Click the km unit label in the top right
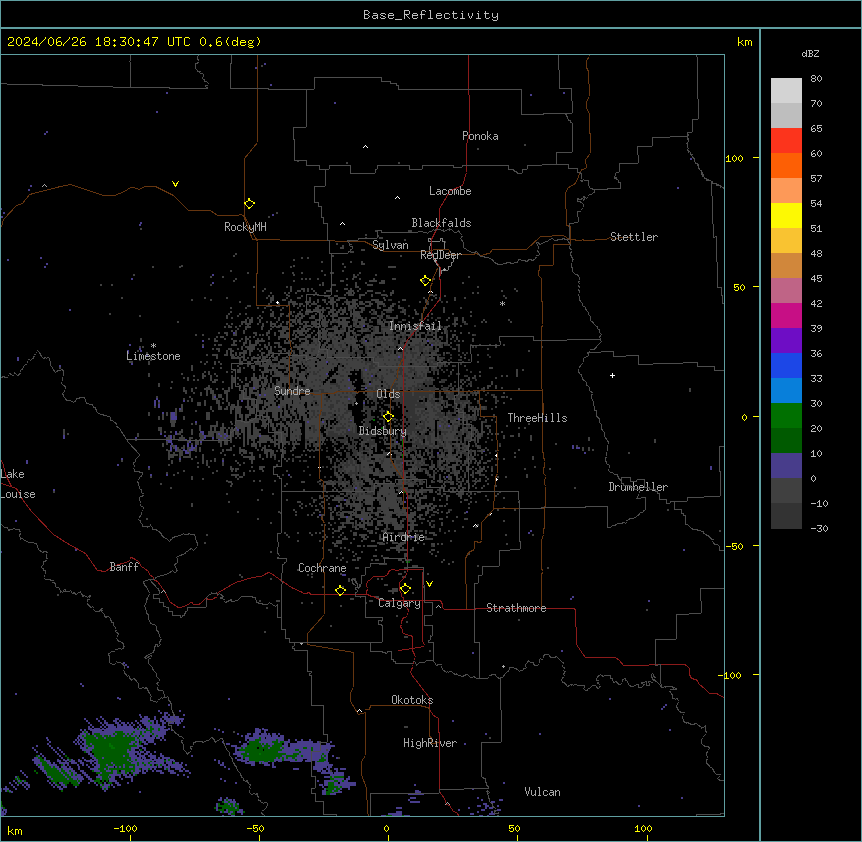 pyautogui.click(x=744, y=42)
